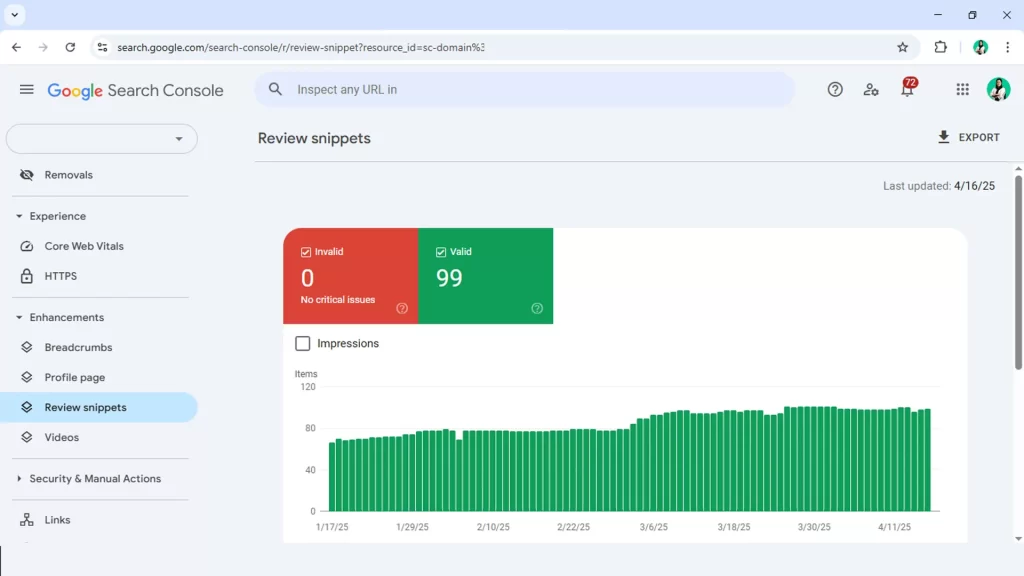Click the Removals eye-slash icon
1024x576 pixels.
[x=27, y=175]
